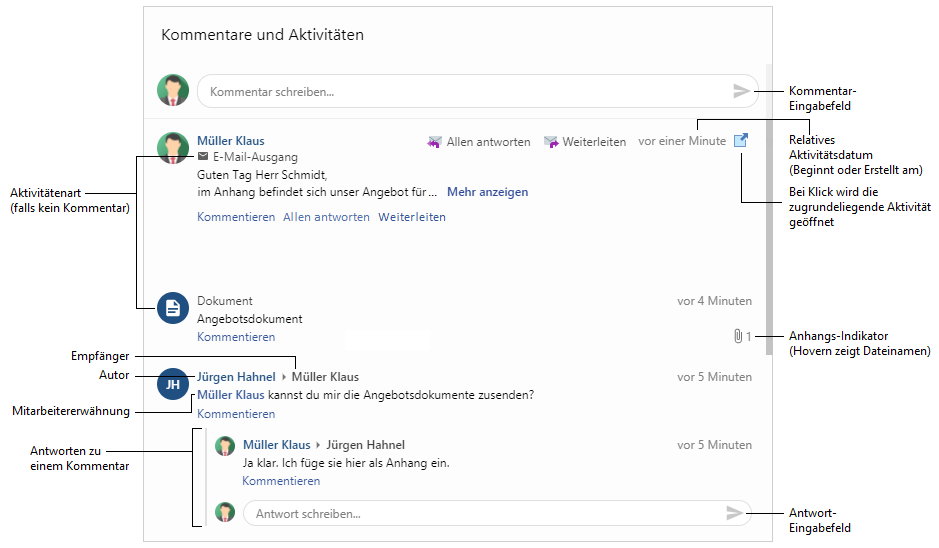
Task: Expand email text with Mehr anzeigen
Action: 487,192
